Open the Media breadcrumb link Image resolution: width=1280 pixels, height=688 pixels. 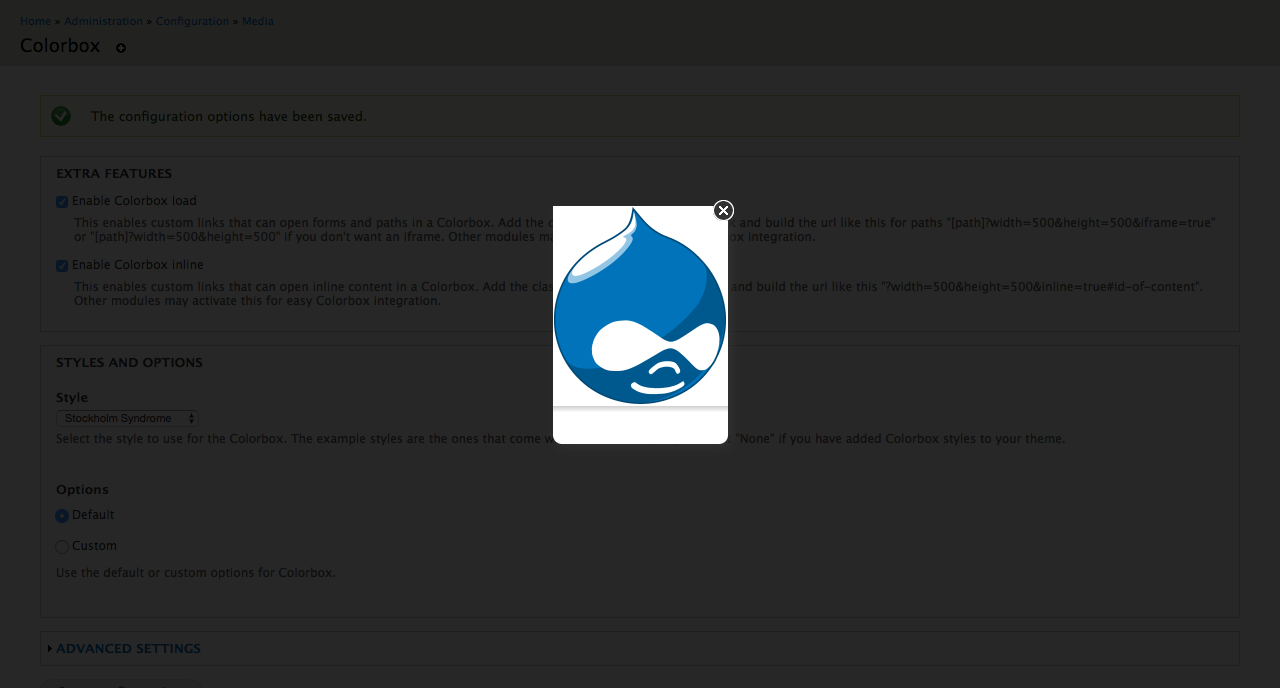(x=257, y=21)
